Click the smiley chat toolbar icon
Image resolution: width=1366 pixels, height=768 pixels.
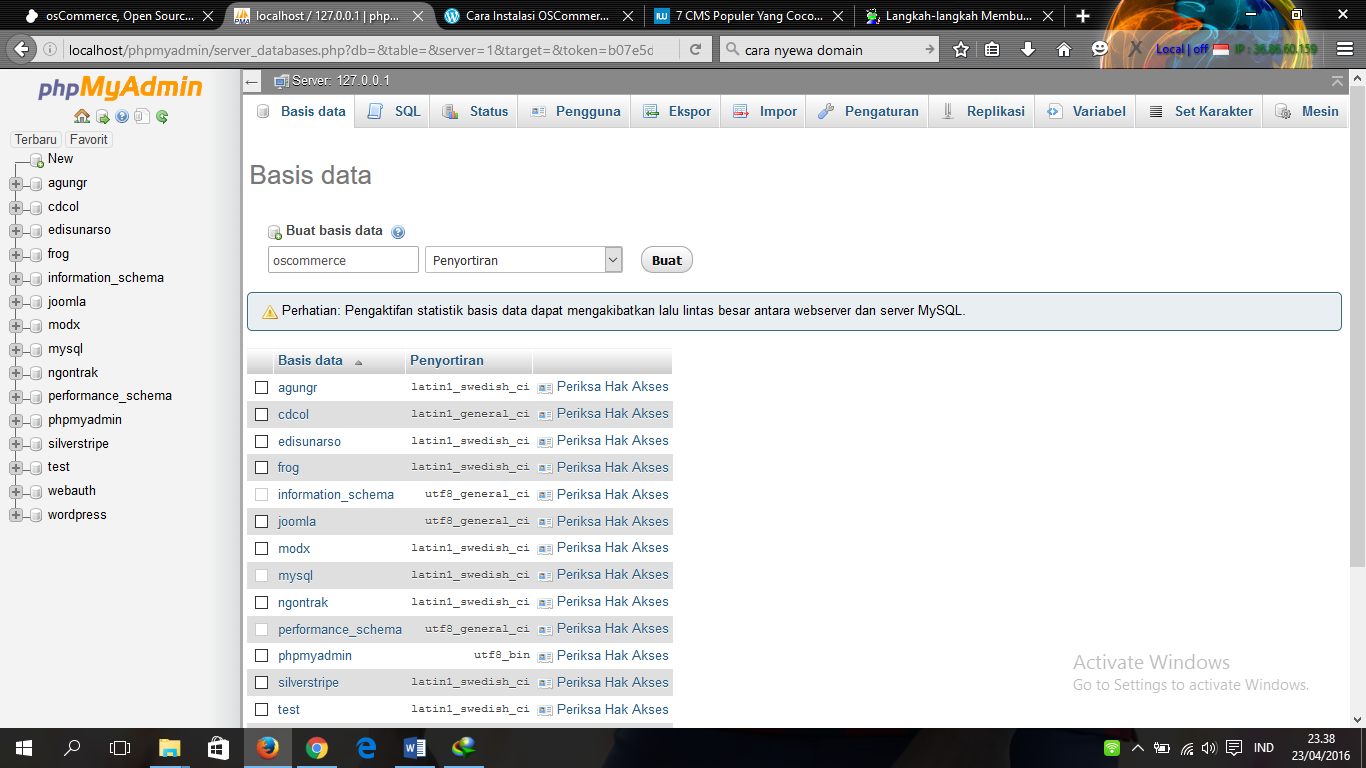pyautogui.click(x=1100, y=49)
